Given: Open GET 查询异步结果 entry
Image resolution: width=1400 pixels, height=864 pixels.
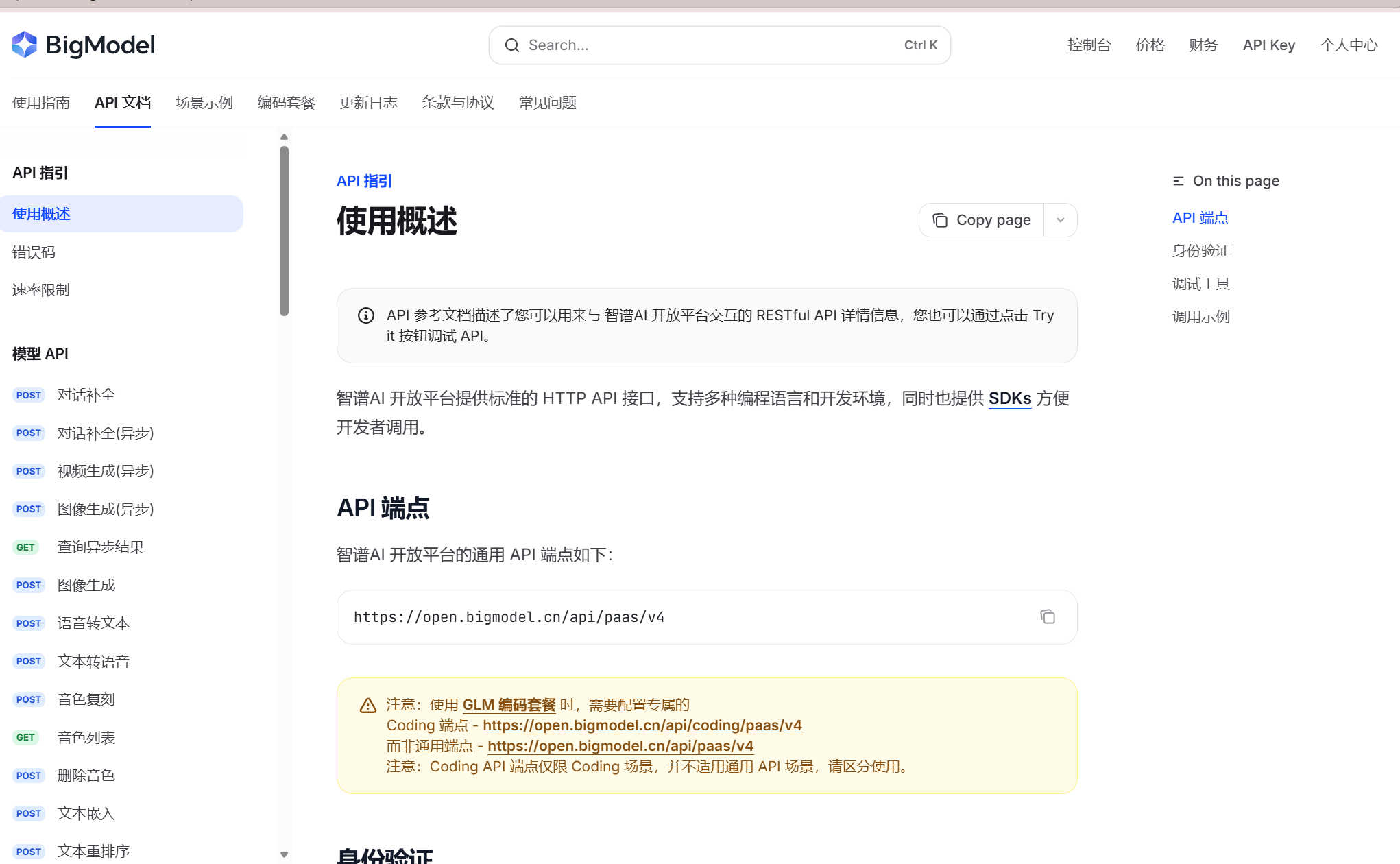Looking at the screenshot, I should pos(100,547).
